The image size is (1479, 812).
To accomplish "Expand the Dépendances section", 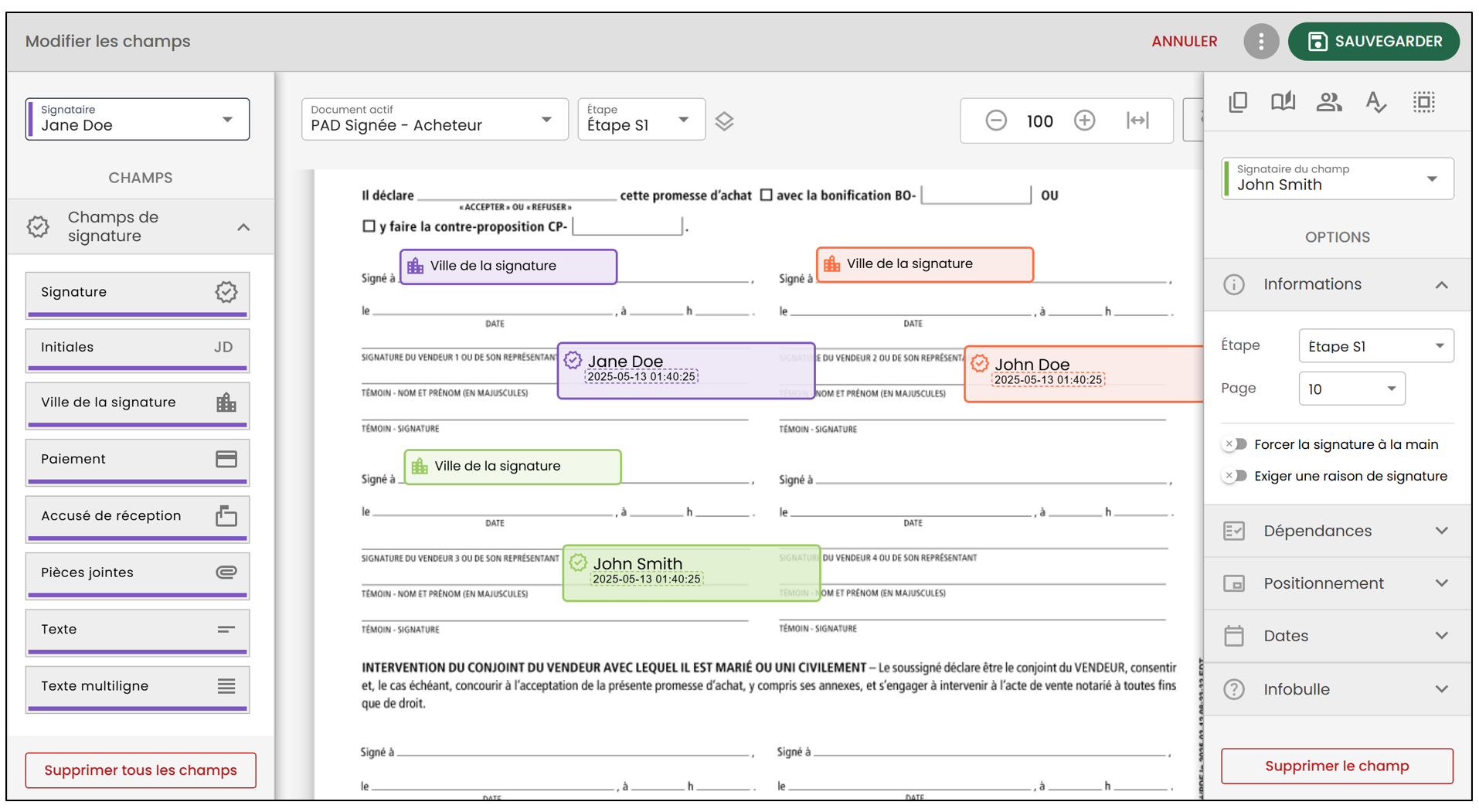I will [1338, 531].
